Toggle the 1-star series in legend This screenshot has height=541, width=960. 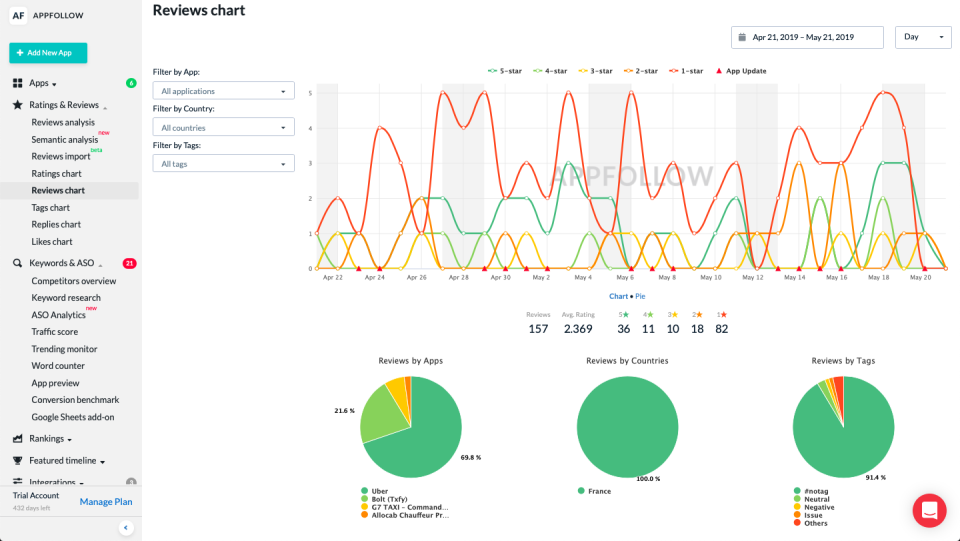686,71
